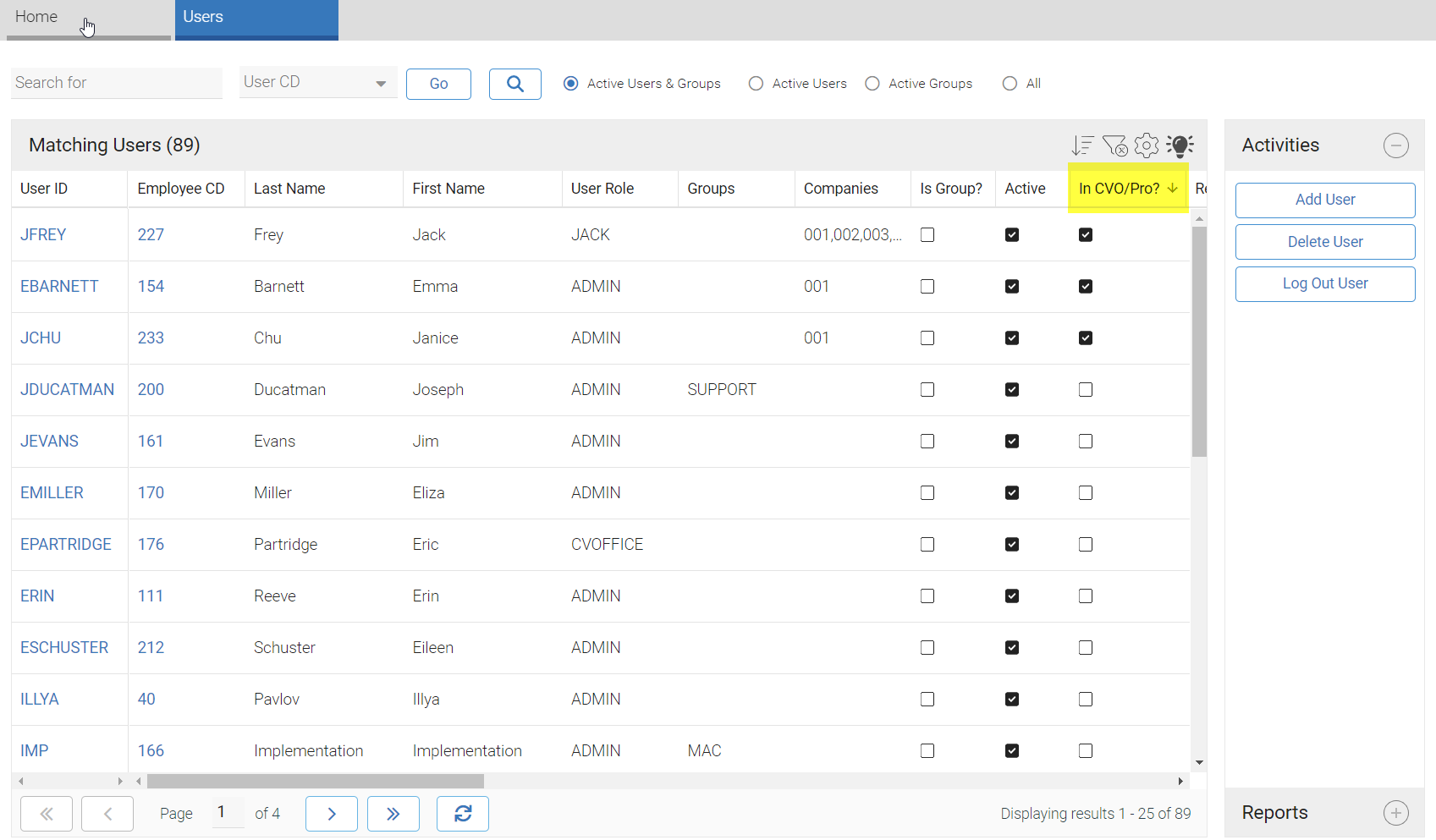Go to next page of results

click(x=332, y=814)
